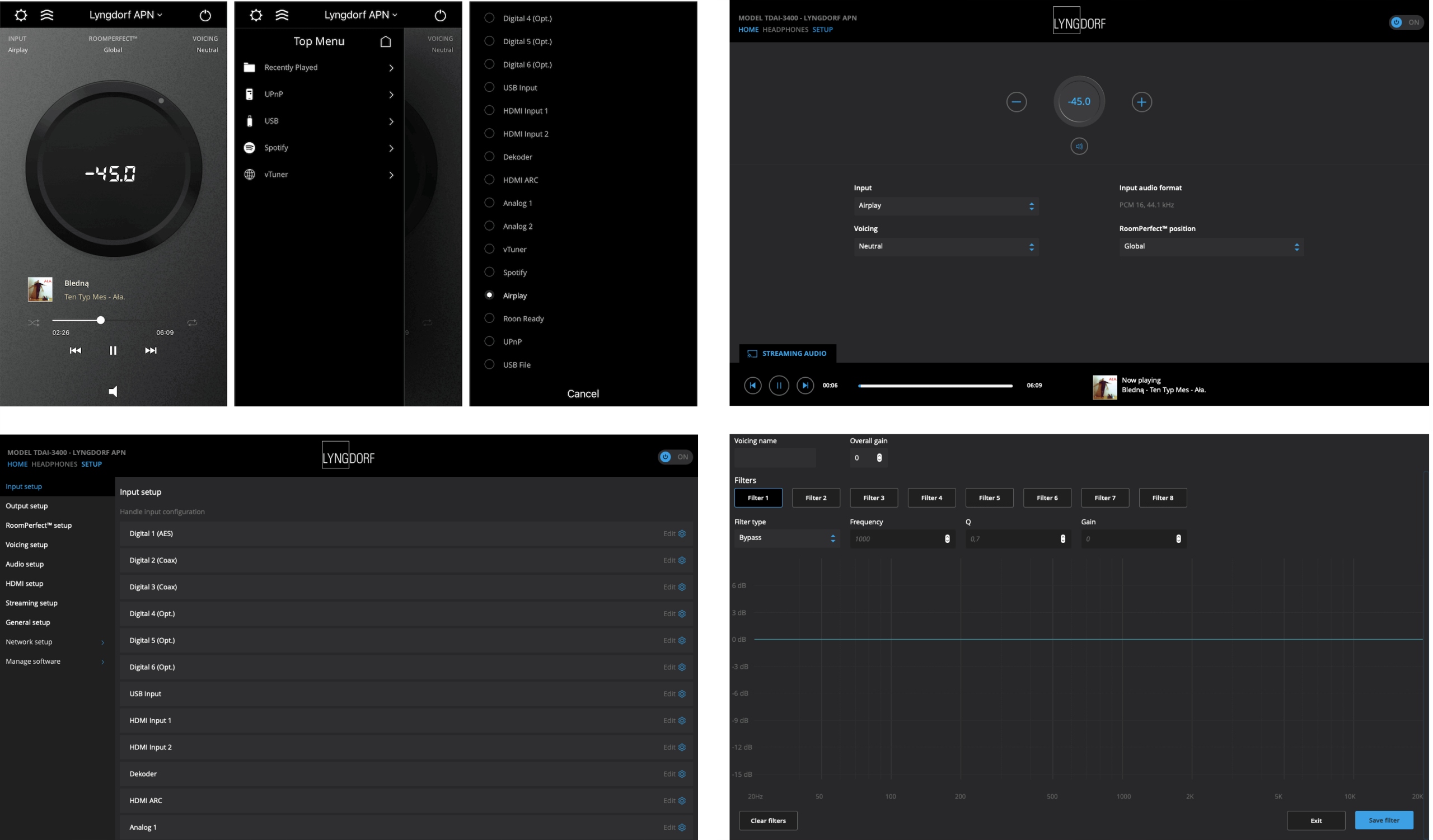The width and height of the screenshot is (1433, 840).
Task: Switch to the Filter 3 tab
Action: pyautogui.click(x=873, y=498)
